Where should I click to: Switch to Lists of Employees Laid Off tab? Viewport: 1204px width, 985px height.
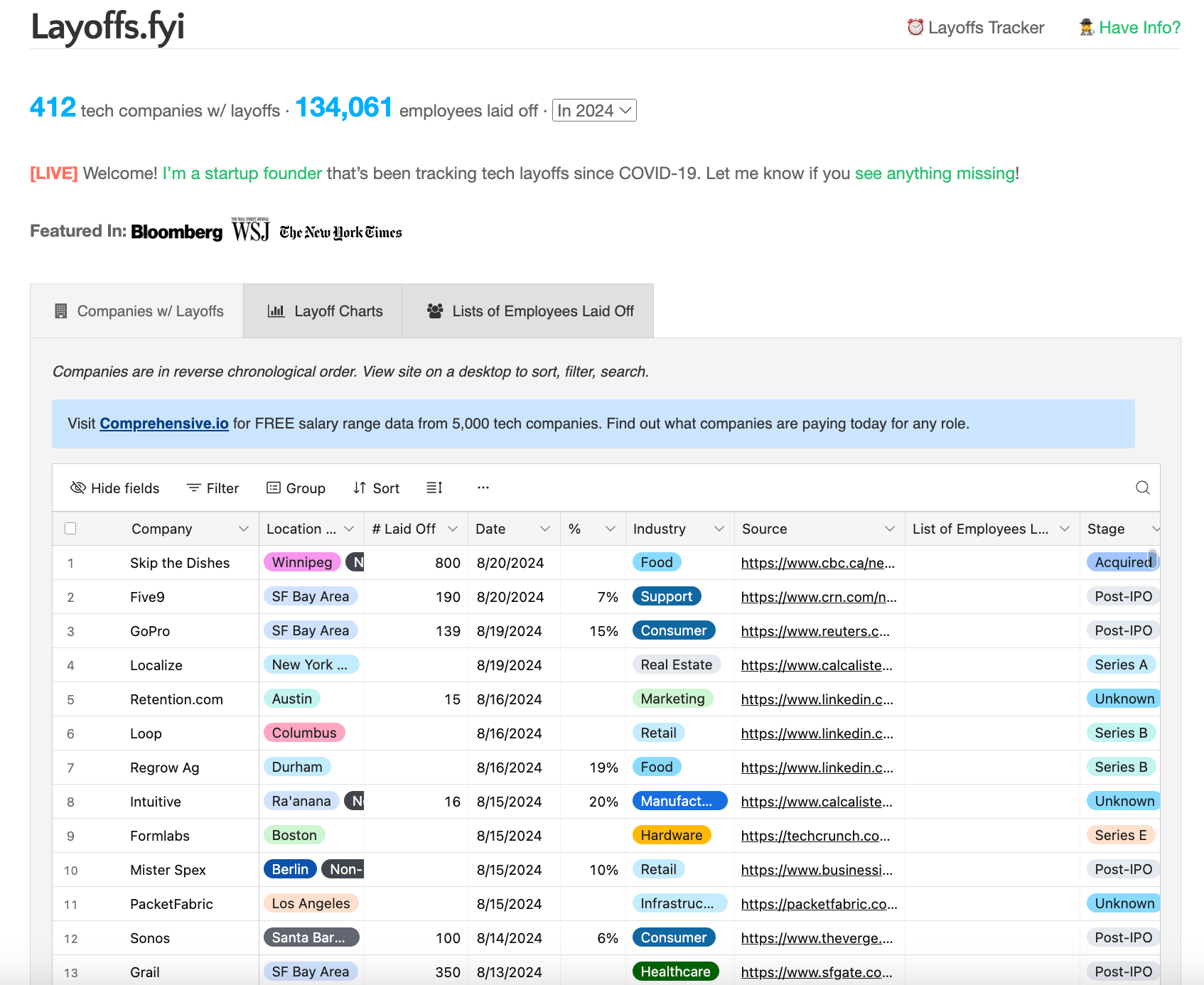point(528,311)
